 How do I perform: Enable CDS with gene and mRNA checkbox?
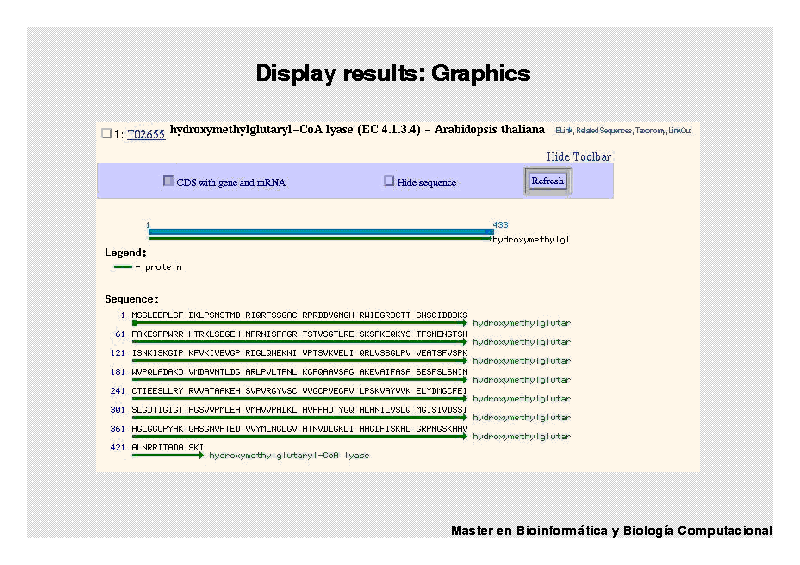click(x=168, y=182)
